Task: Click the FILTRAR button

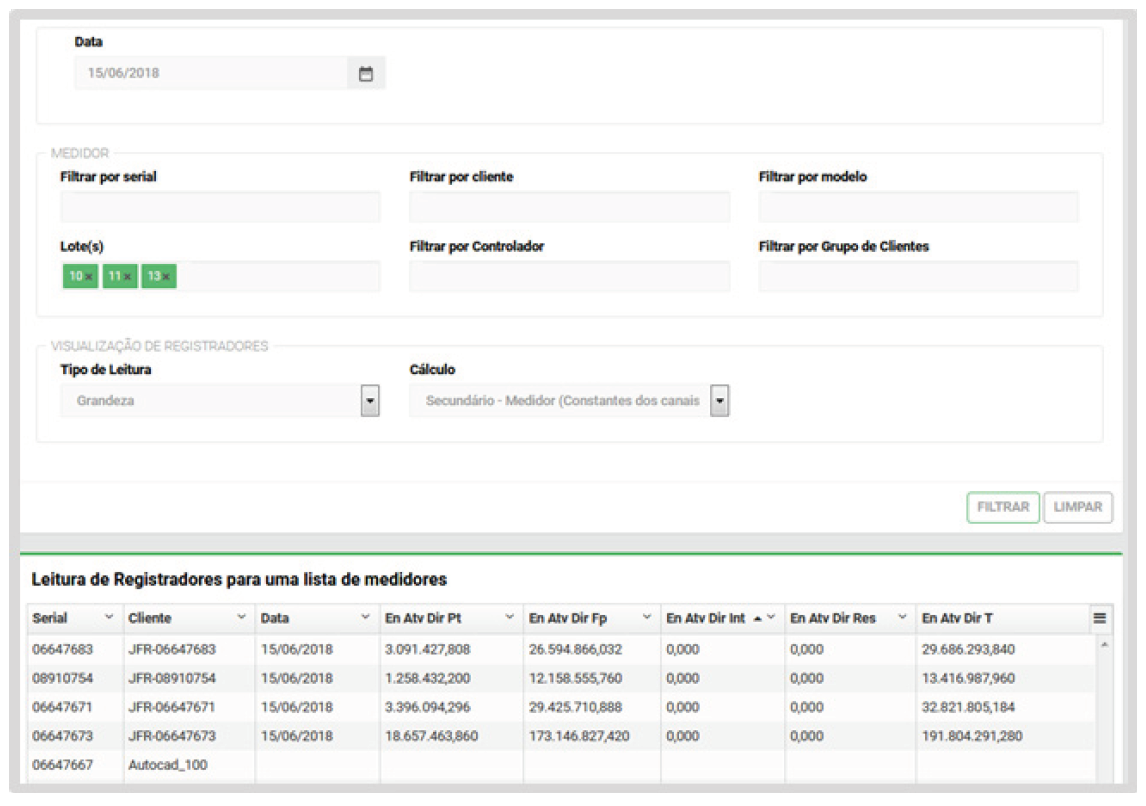Action: [x=1003, y=508]
